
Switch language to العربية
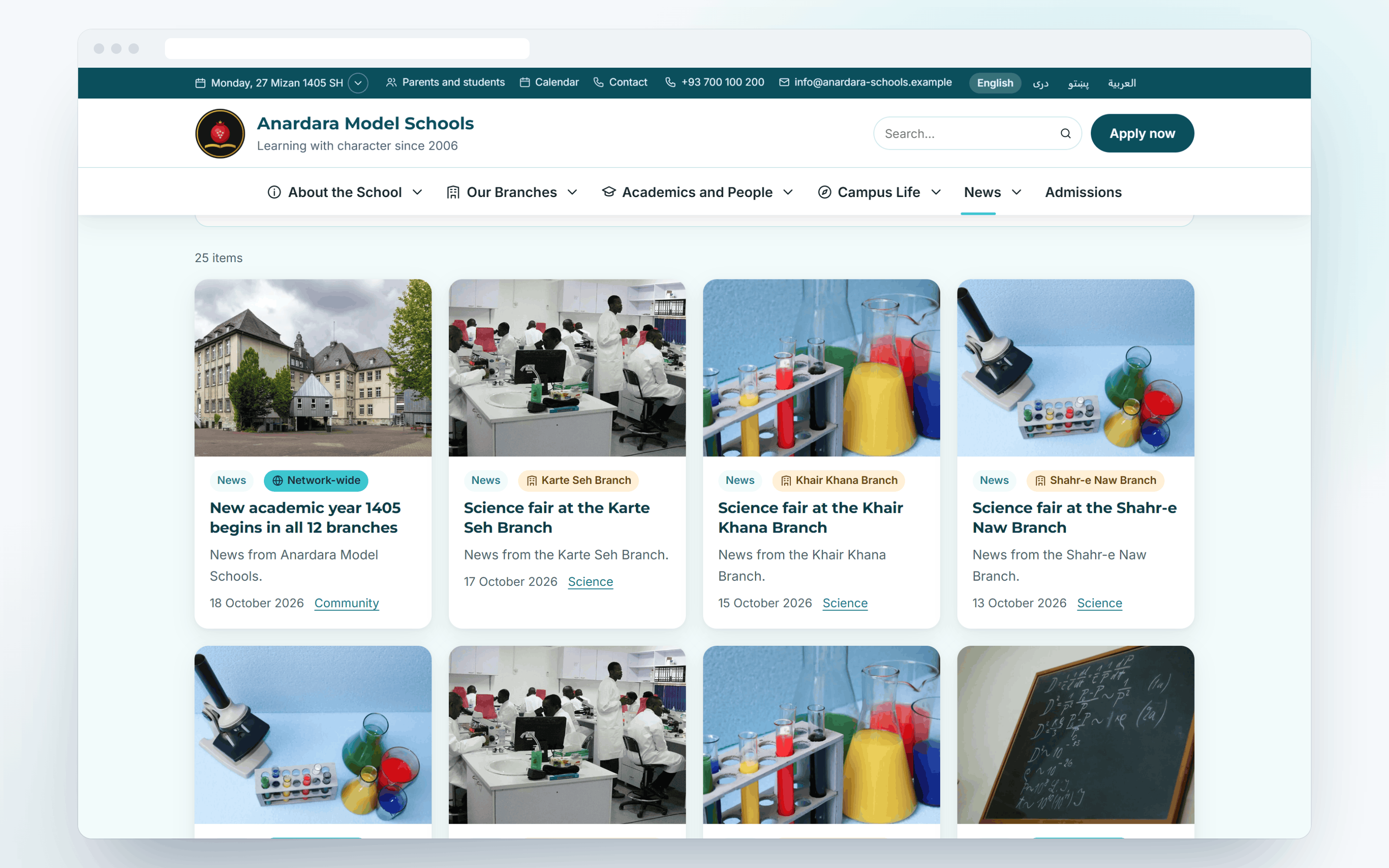(1122, 82)
